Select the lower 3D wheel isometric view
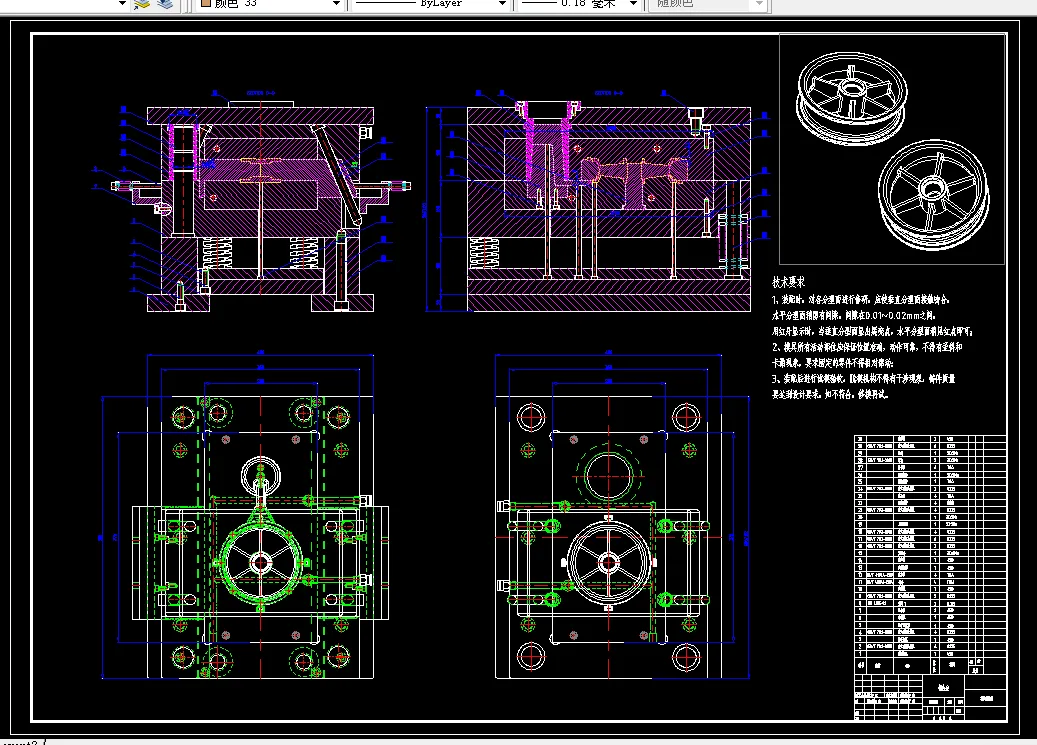1037x745 pixels. [934, 195]
